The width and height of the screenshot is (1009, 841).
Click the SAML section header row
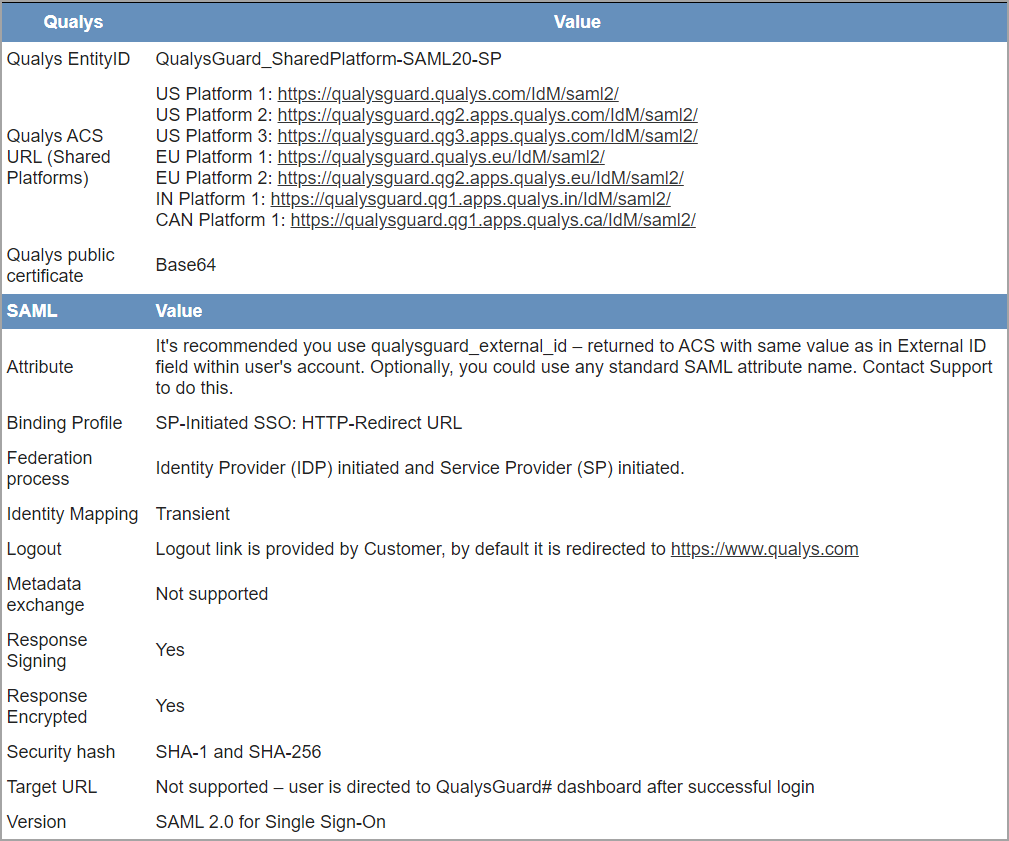30,310
